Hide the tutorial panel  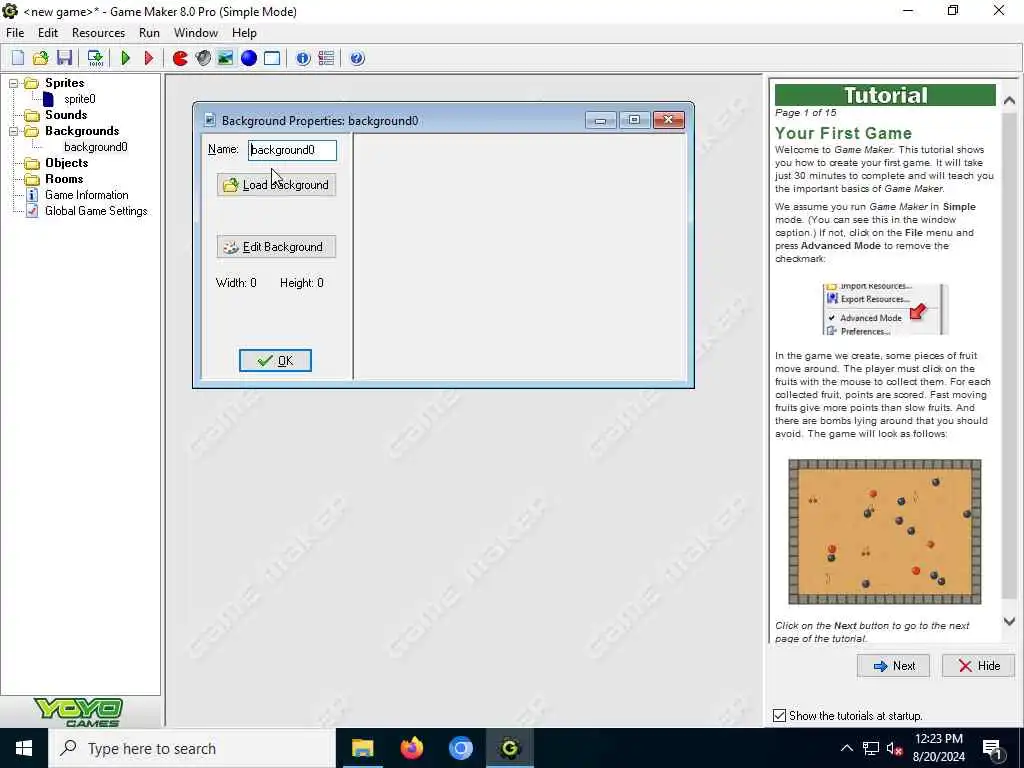tap(978, 665)
